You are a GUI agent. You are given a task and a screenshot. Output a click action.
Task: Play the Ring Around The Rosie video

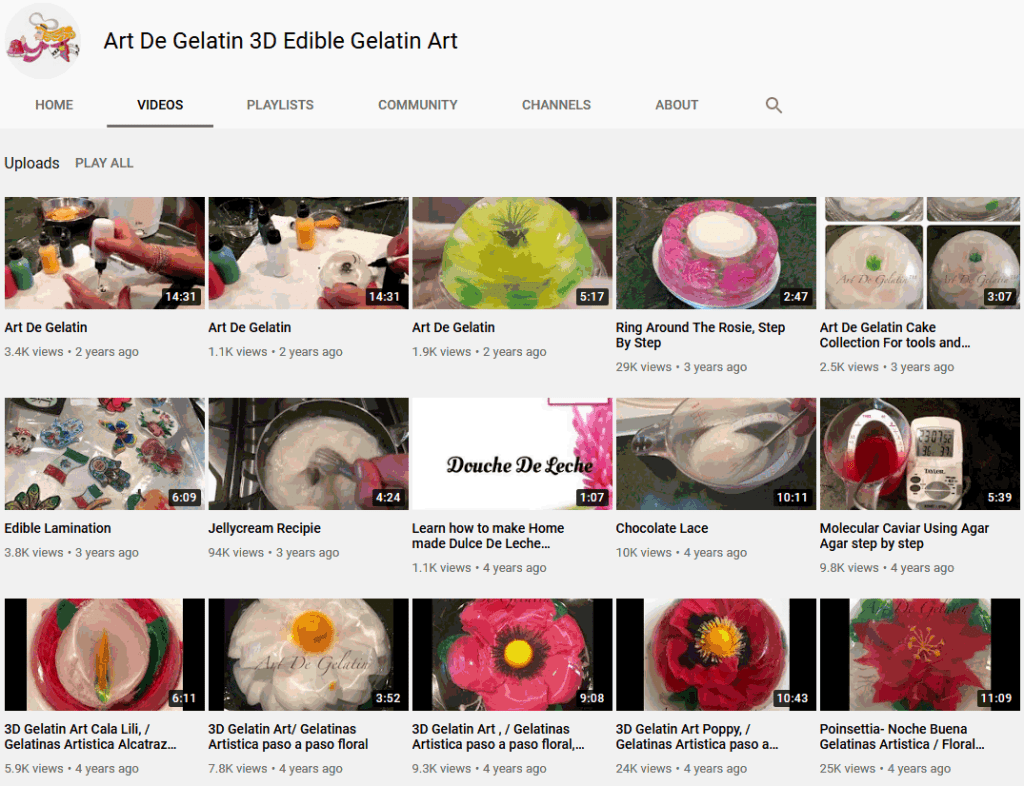point(715,251)
